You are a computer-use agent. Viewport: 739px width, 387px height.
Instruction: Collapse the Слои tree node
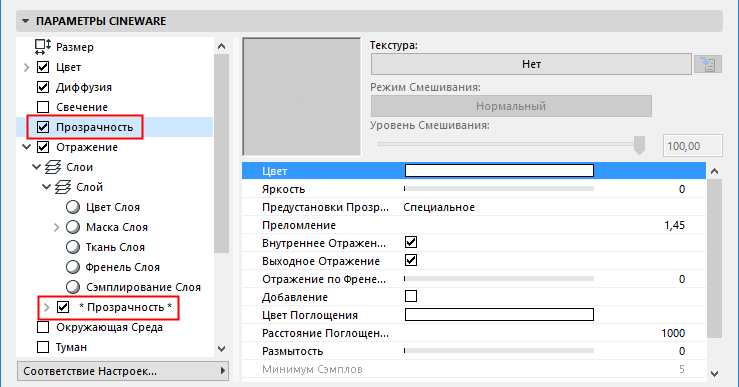pos(37,167)
